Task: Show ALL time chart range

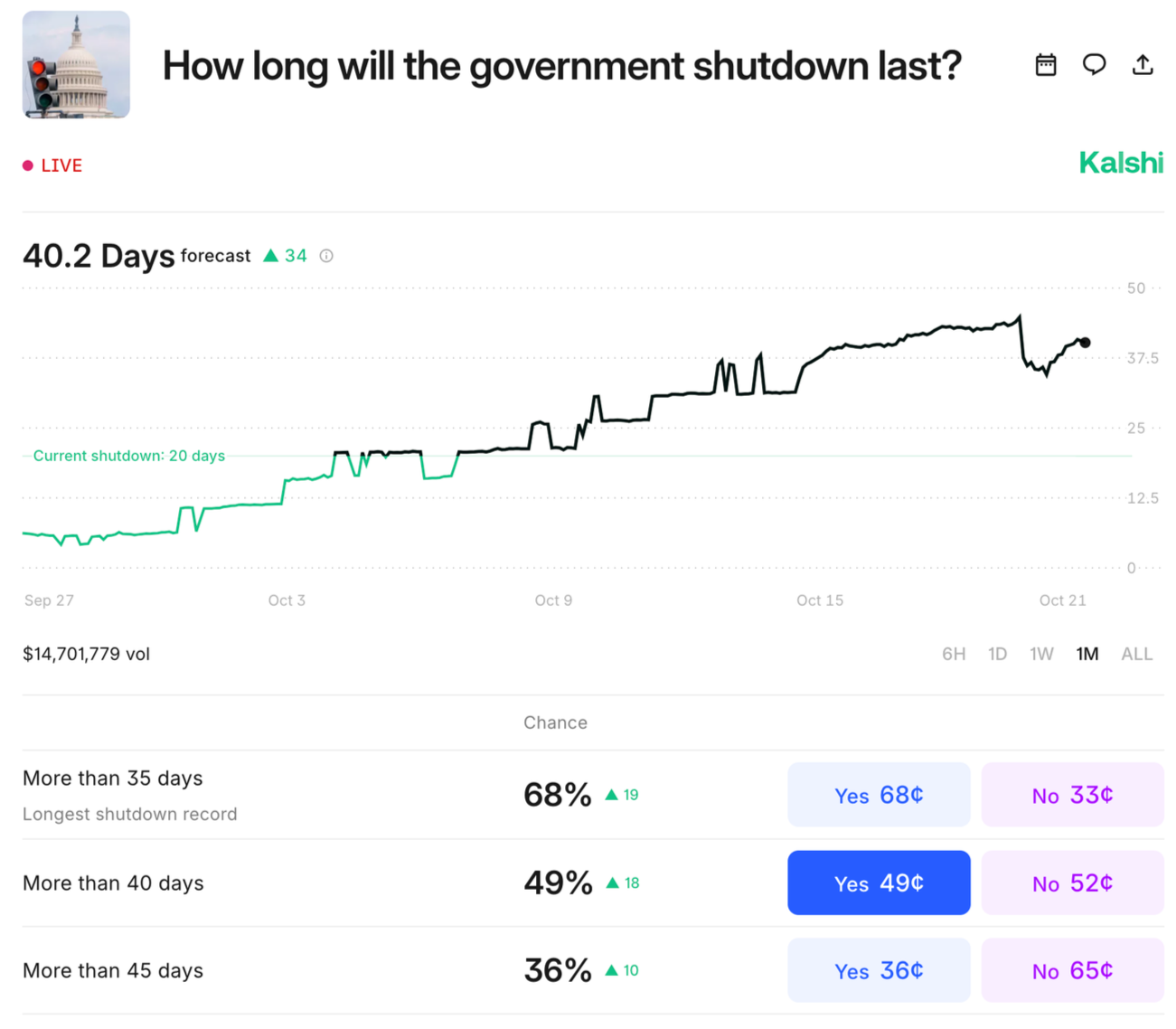Action: [x=1137, y=654]
